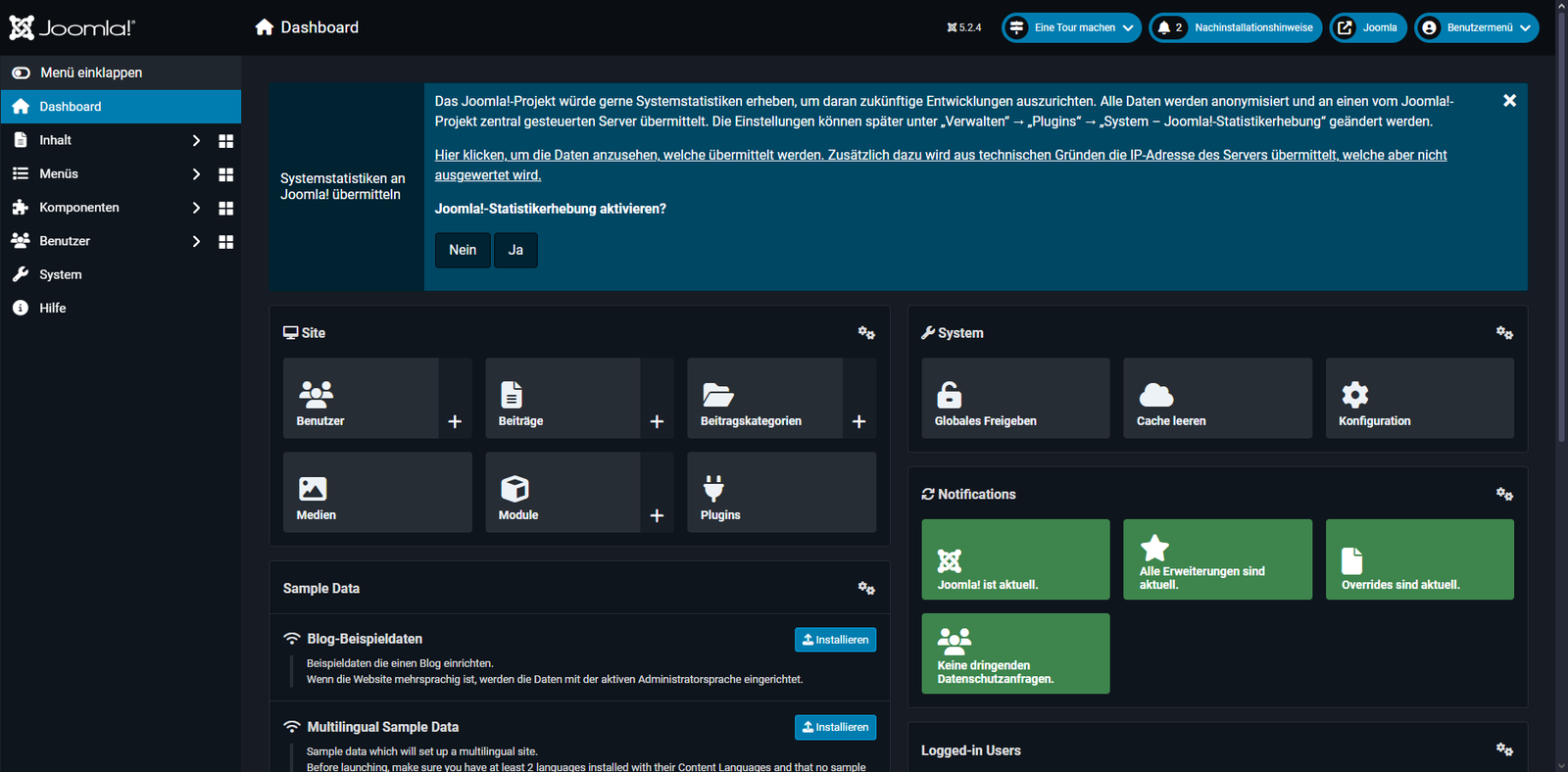The width and height of the screenshot is (1568, 772).
Task: Click Keine dringenden Datenschutzanfragen tile
Action: (x=1015, y=653)
